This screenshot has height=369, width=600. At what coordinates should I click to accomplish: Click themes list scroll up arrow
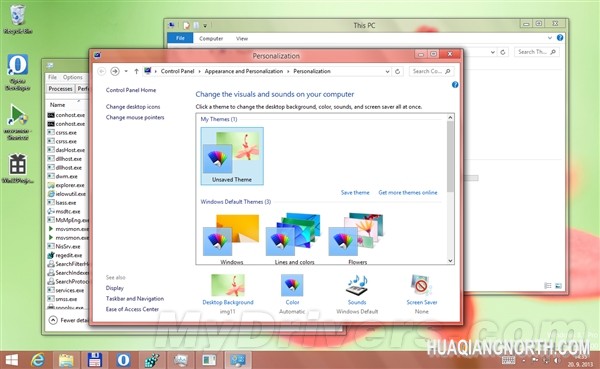point(450,118)
